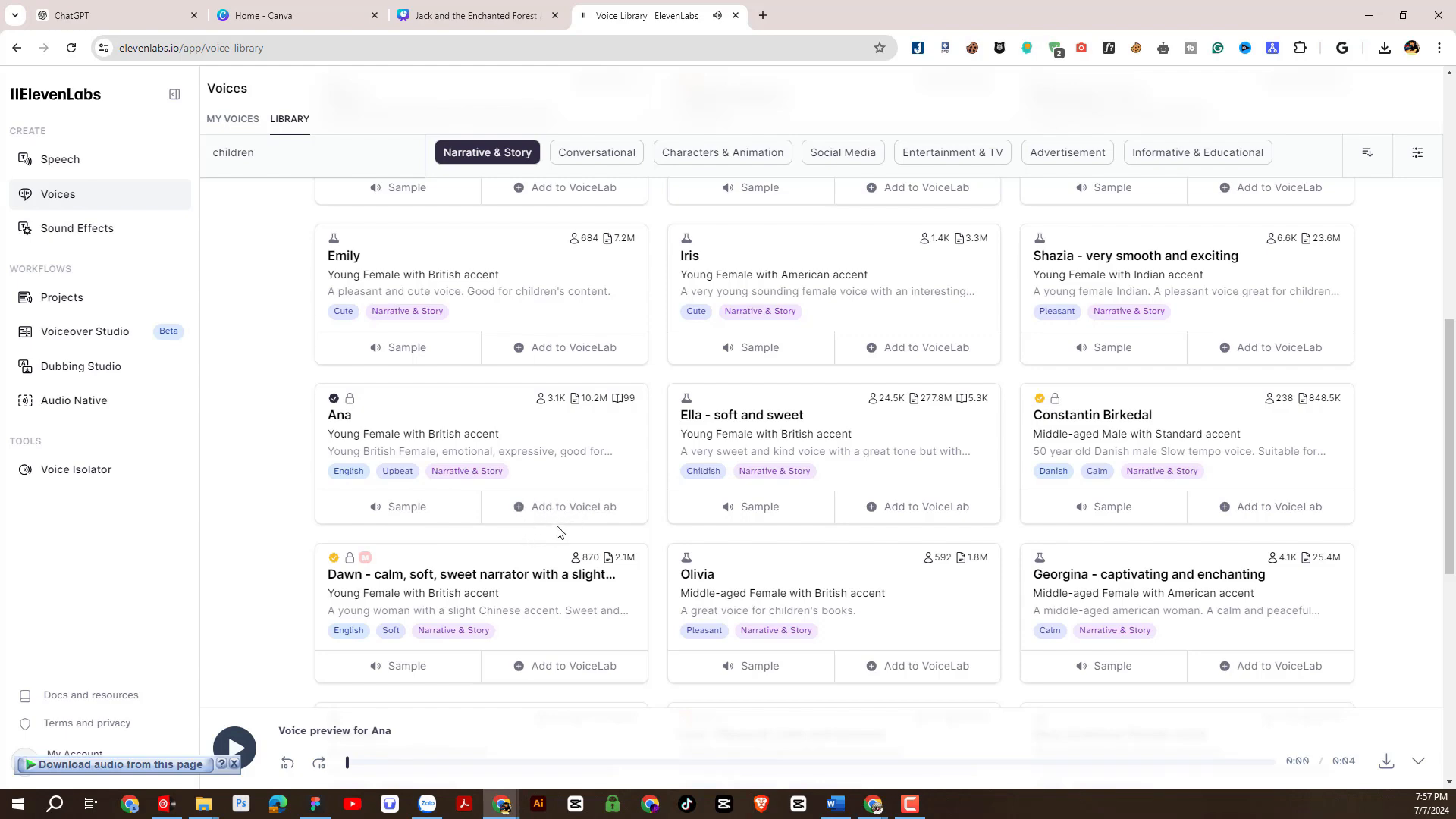Open Voiceover Studio Beta
Image resolution: width=1456 pixels, height=819 pixels.
(x=100, y=331)
